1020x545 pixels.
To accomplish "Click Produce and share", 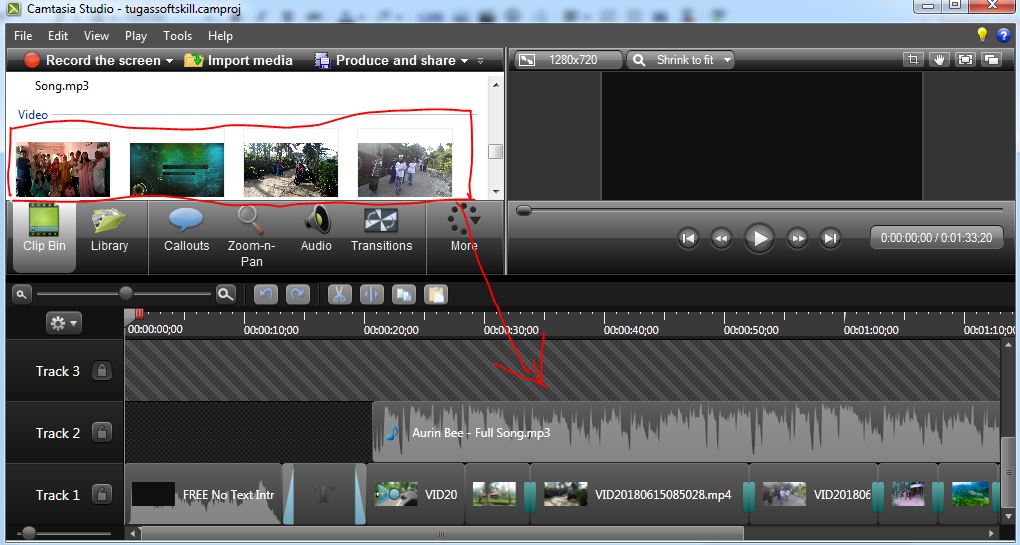I will point(384,60).
